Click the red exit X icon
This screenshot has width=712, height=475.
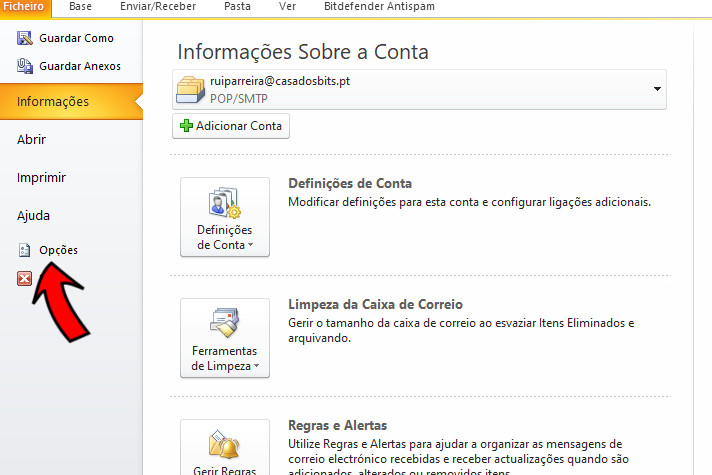[25, 278]
